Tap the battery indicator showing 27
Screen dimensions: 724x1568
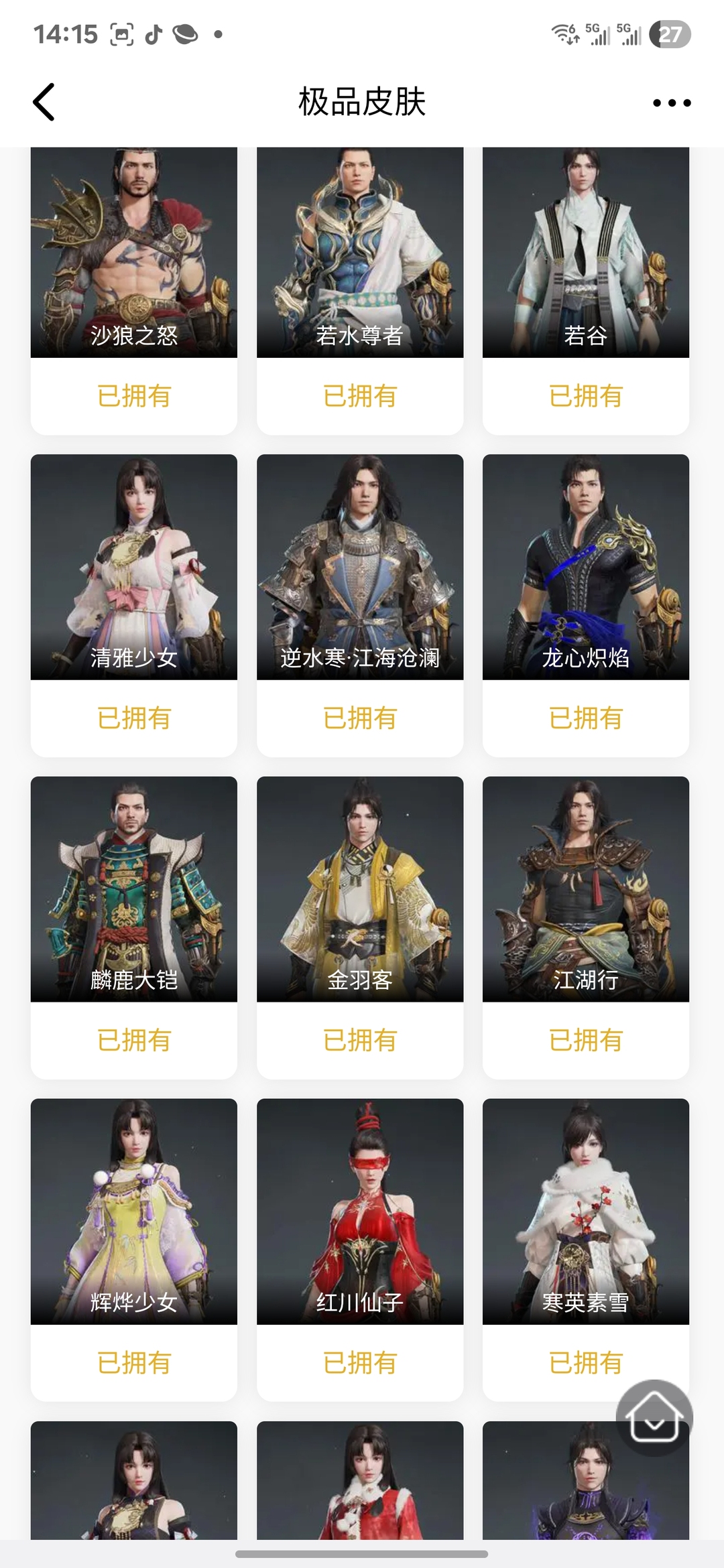pyautogui.click(x=670, y=34)
